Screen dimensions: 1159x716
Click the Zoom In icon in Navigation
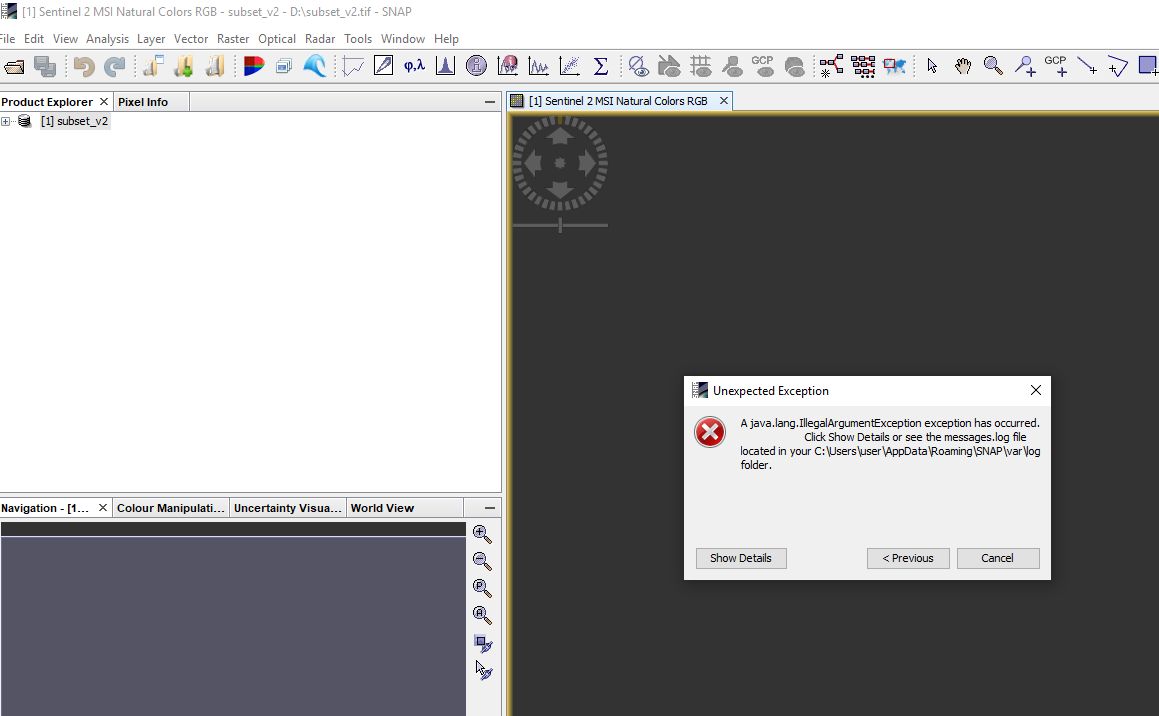click(482, 534)
